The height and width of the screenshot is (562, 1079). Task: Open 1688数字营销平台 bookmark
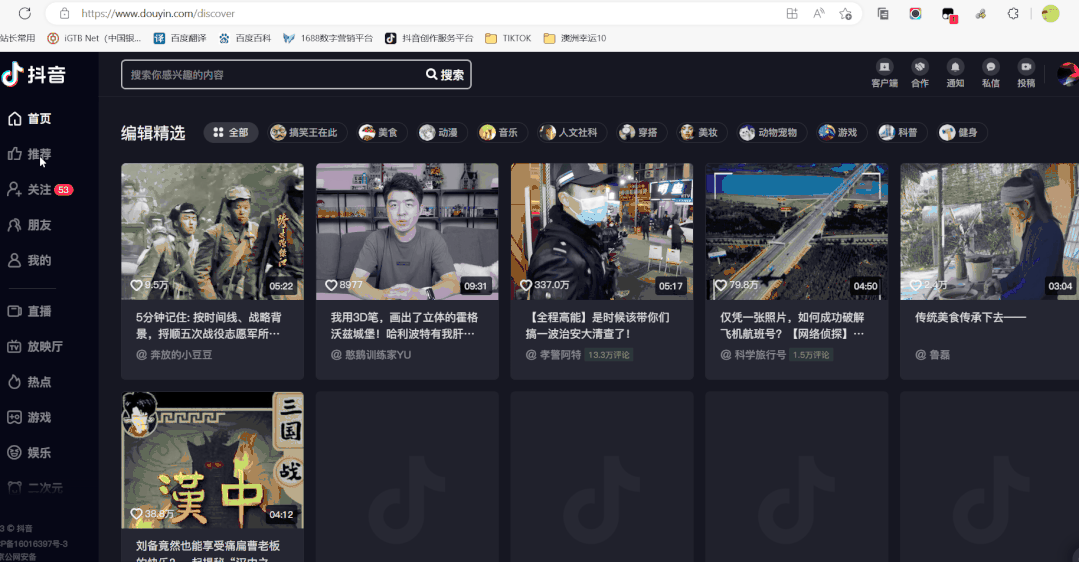point(328,39)
